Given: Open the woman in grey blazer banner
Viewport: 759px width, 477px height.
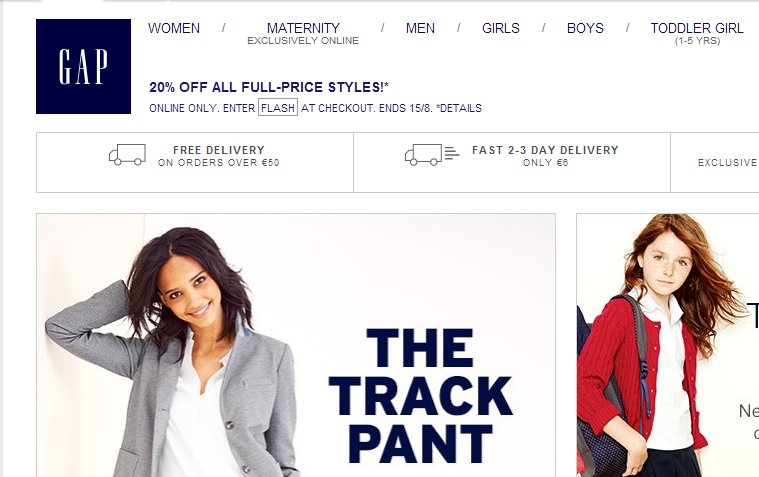Looking at the screenshot, I should click(296, 345).
